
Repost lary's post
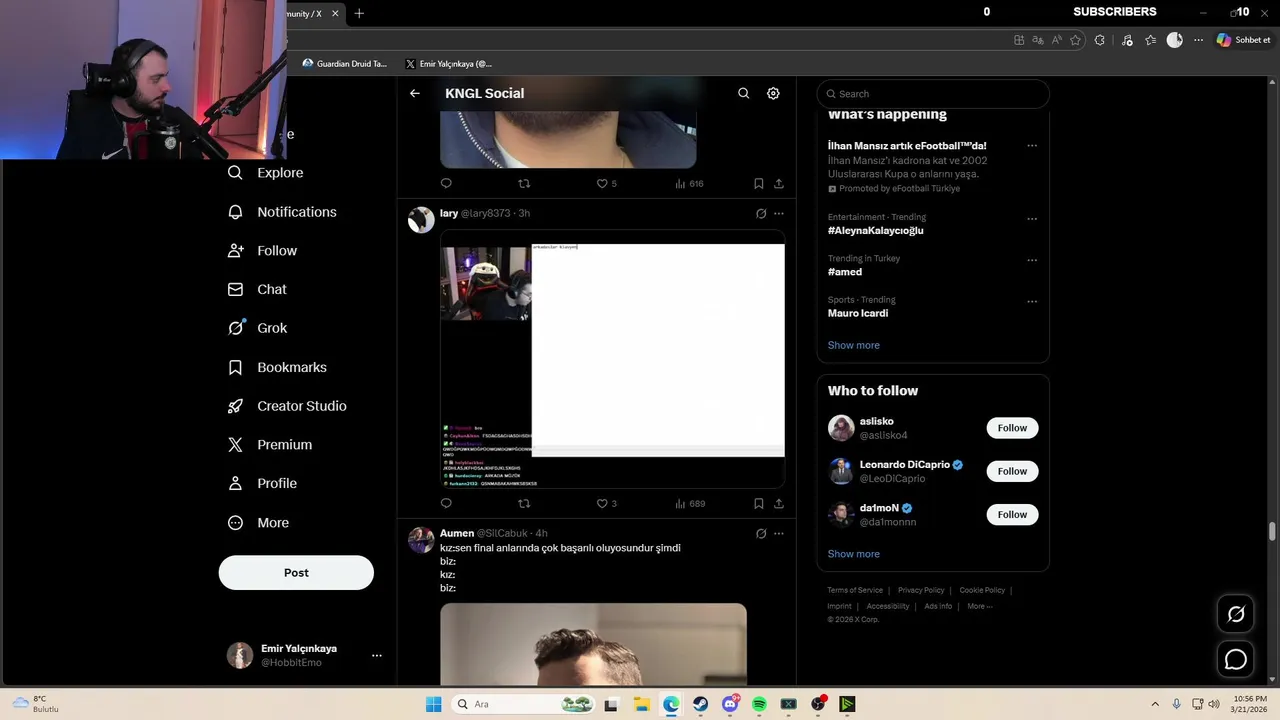coord(524,504)
